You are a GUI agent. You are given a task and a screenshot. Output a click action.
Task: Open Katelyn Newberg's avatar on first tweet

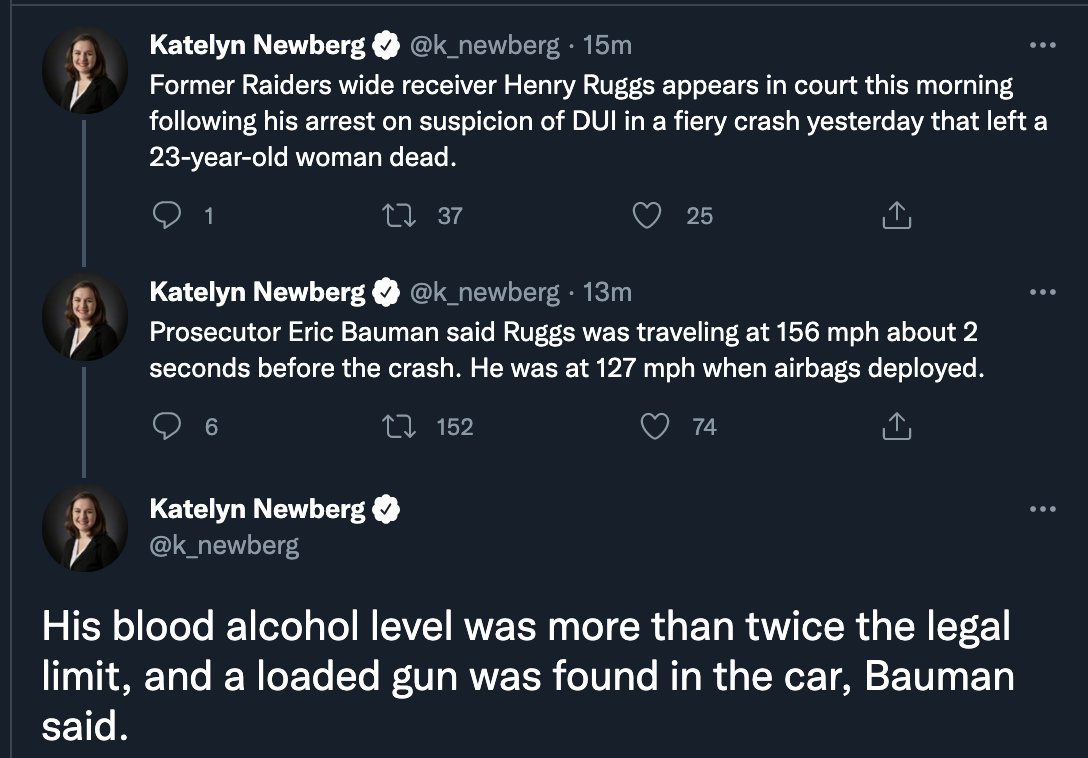84,71
